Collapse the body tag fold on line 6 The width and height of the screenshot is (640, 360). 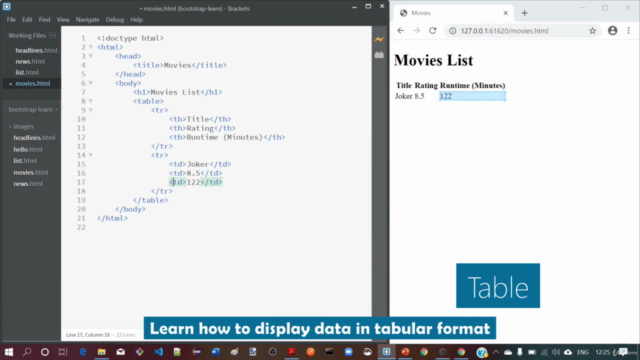tap(91, 83)
